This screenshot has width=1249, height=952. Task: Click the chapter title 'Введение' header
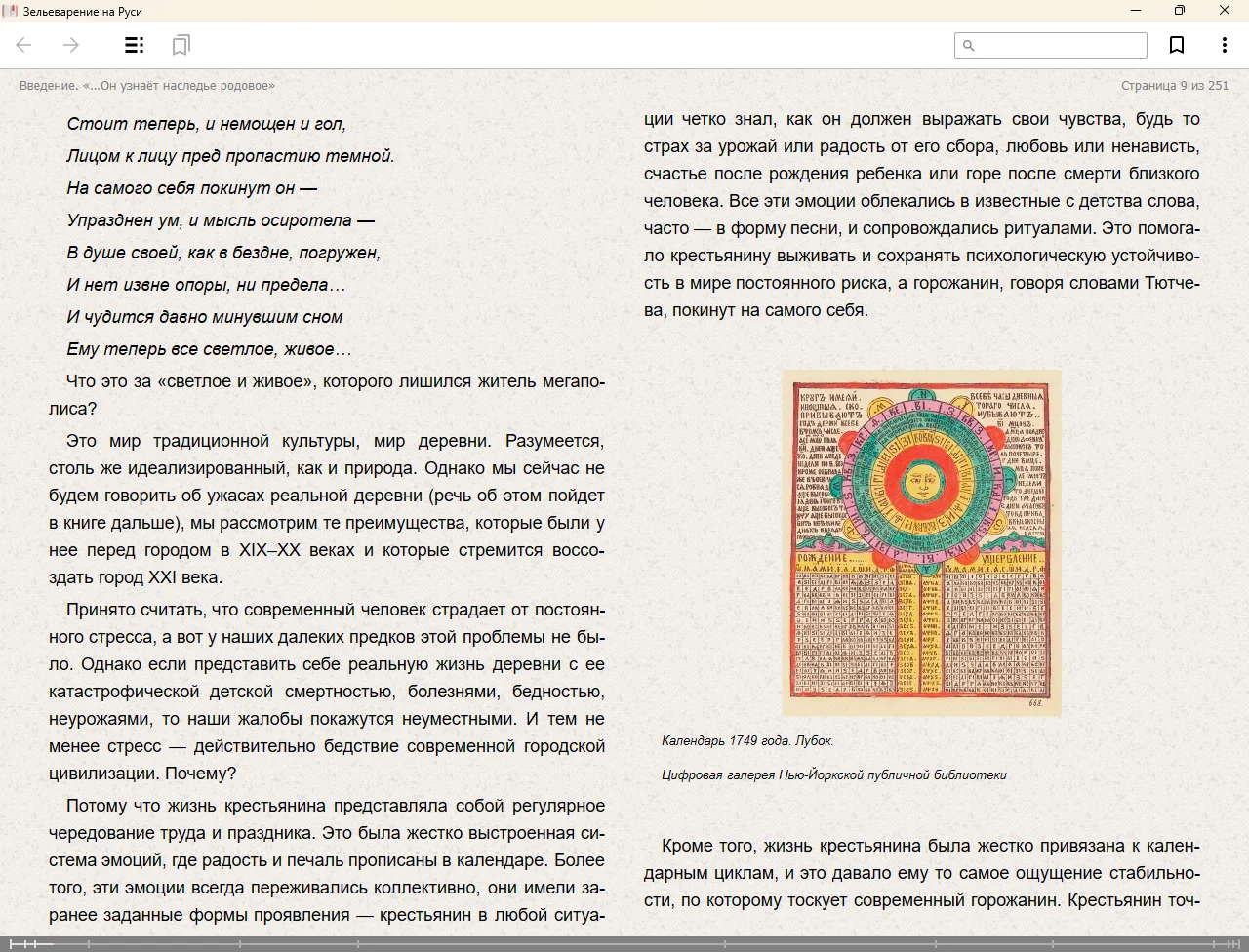[147, 86]
